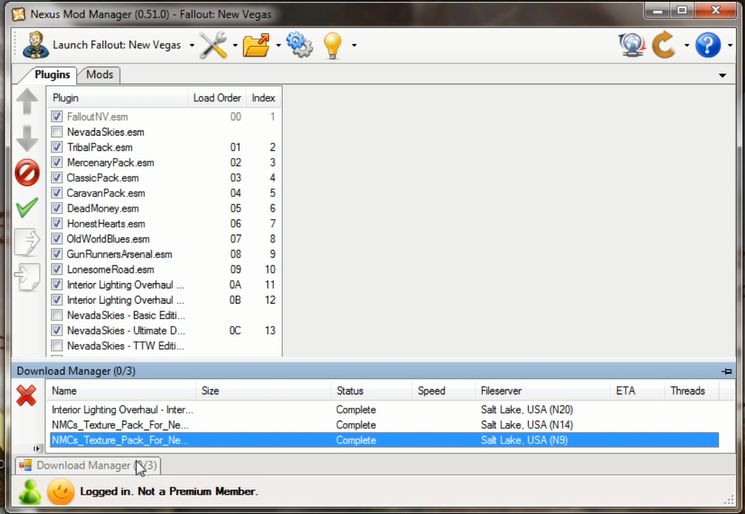Click the lightbulb tips icon
The image size is (745, 514).
(333, 46)
